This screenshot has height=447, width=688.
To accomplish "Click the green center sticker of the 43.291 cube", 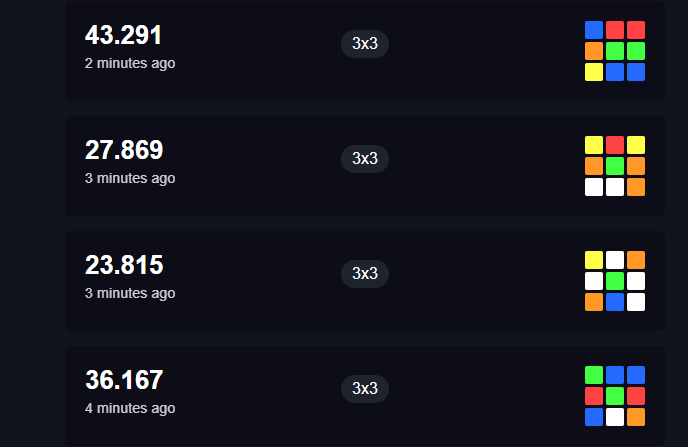I will coord(615,51).
